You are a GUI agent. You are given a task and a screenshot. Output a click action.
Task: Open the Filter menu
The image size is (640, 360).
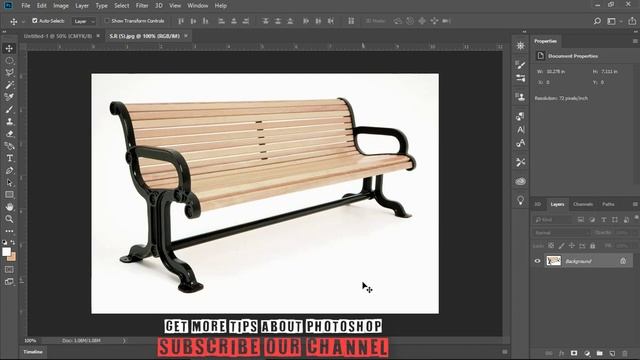pos(142,6)
